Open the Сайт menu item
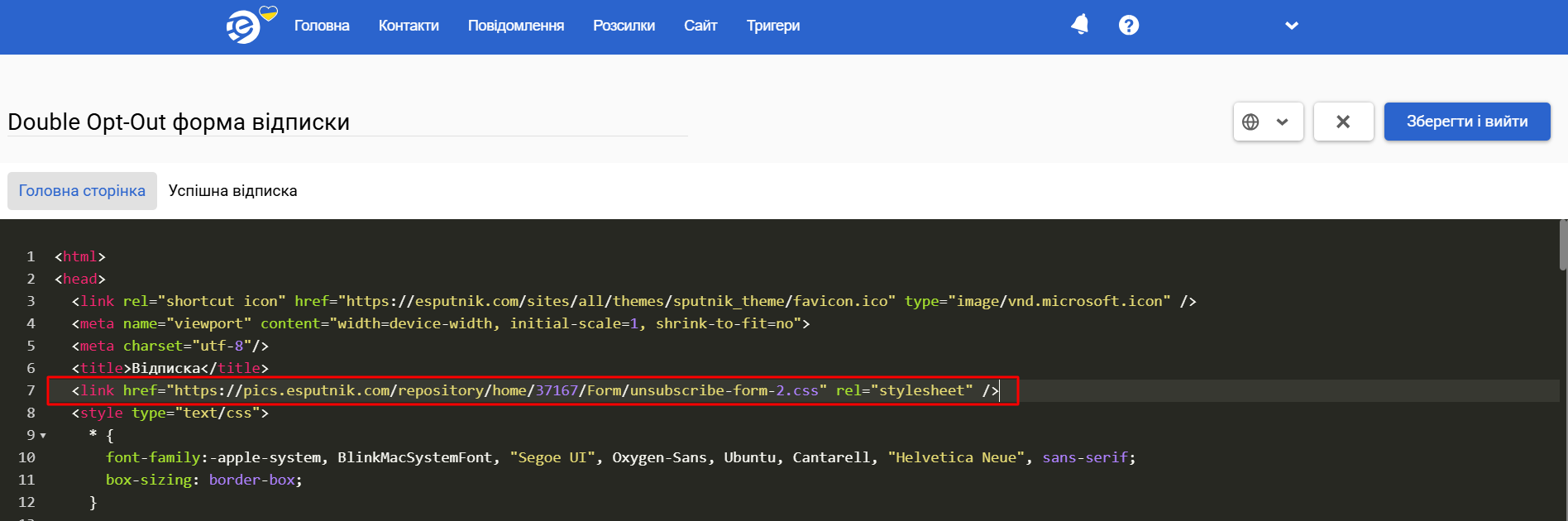Viewport: 1568px width, 521px height. pos(700,26)
